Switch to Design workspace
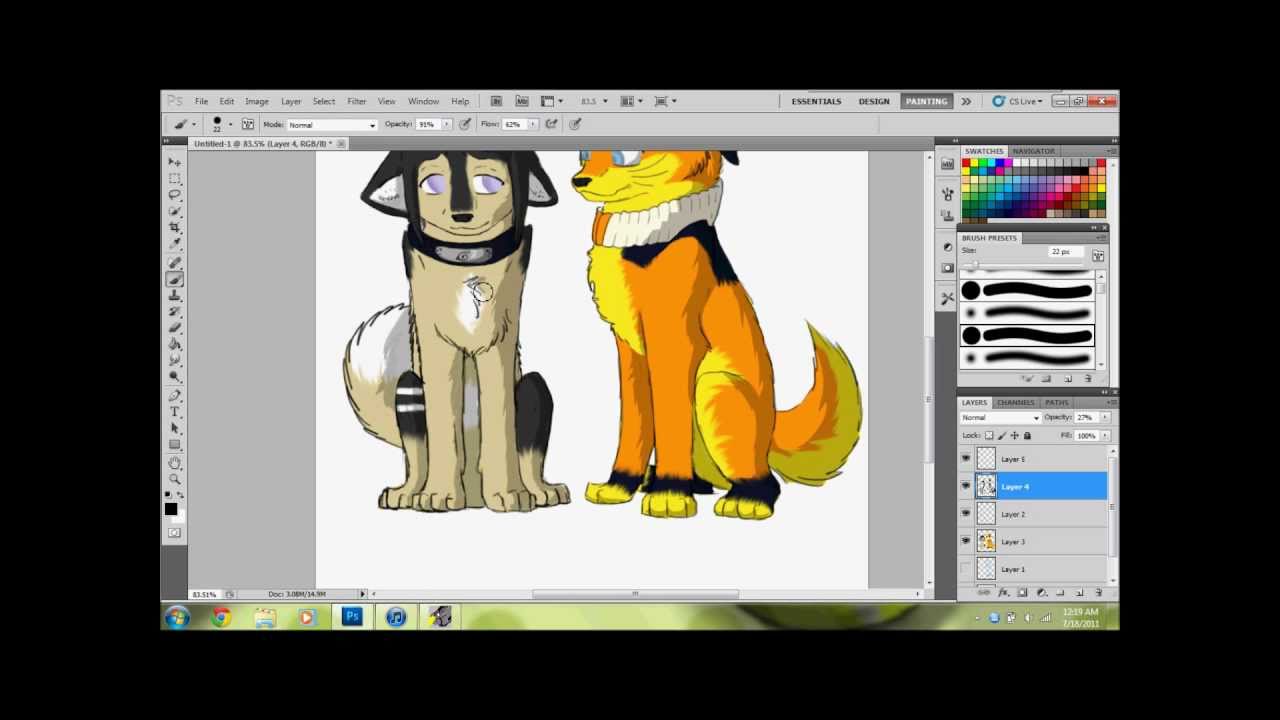 (873, 101)
